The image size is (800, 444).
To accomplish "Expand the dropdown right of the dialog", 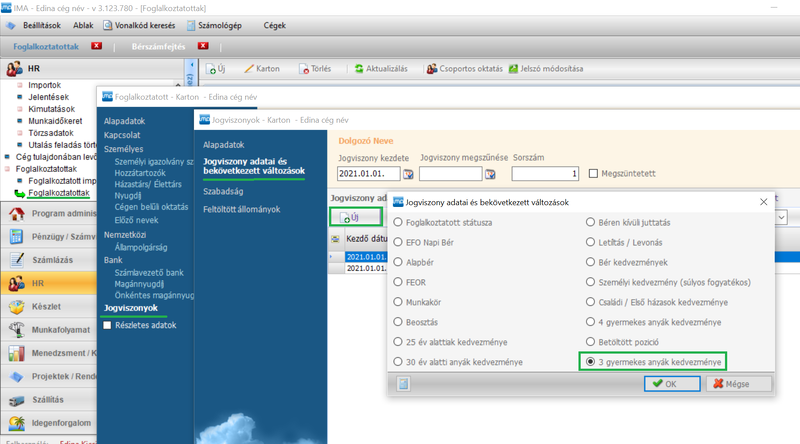I will coord(783,216).
